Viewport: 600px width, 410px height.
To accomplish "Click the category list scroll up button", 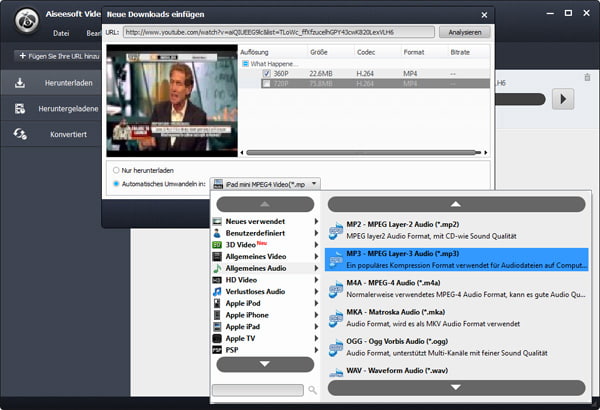I will click(265, 204).
